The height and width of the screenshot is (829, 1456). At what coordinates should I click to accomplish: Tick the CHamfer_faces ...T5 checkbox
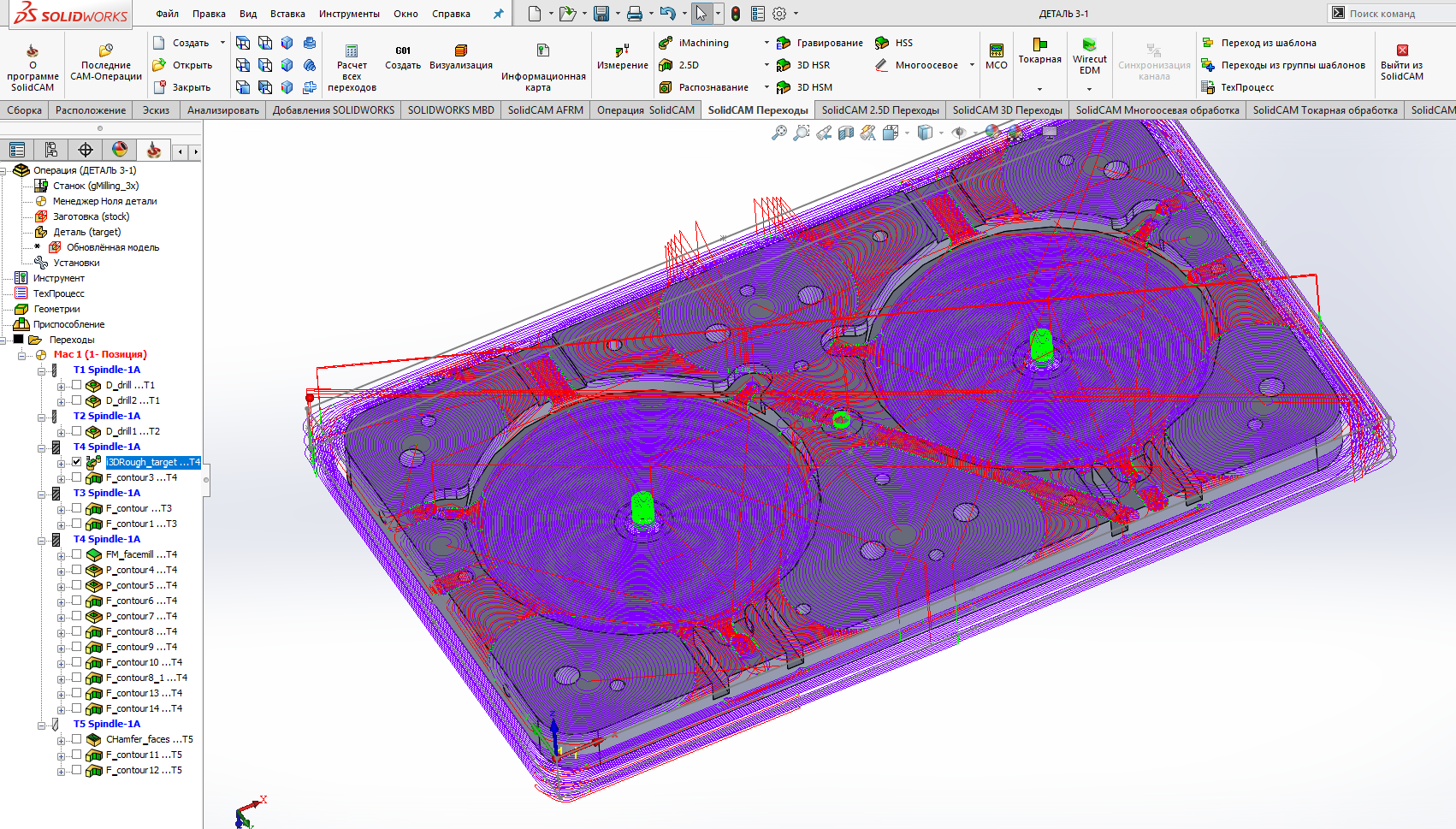click(x=77, y=739)
